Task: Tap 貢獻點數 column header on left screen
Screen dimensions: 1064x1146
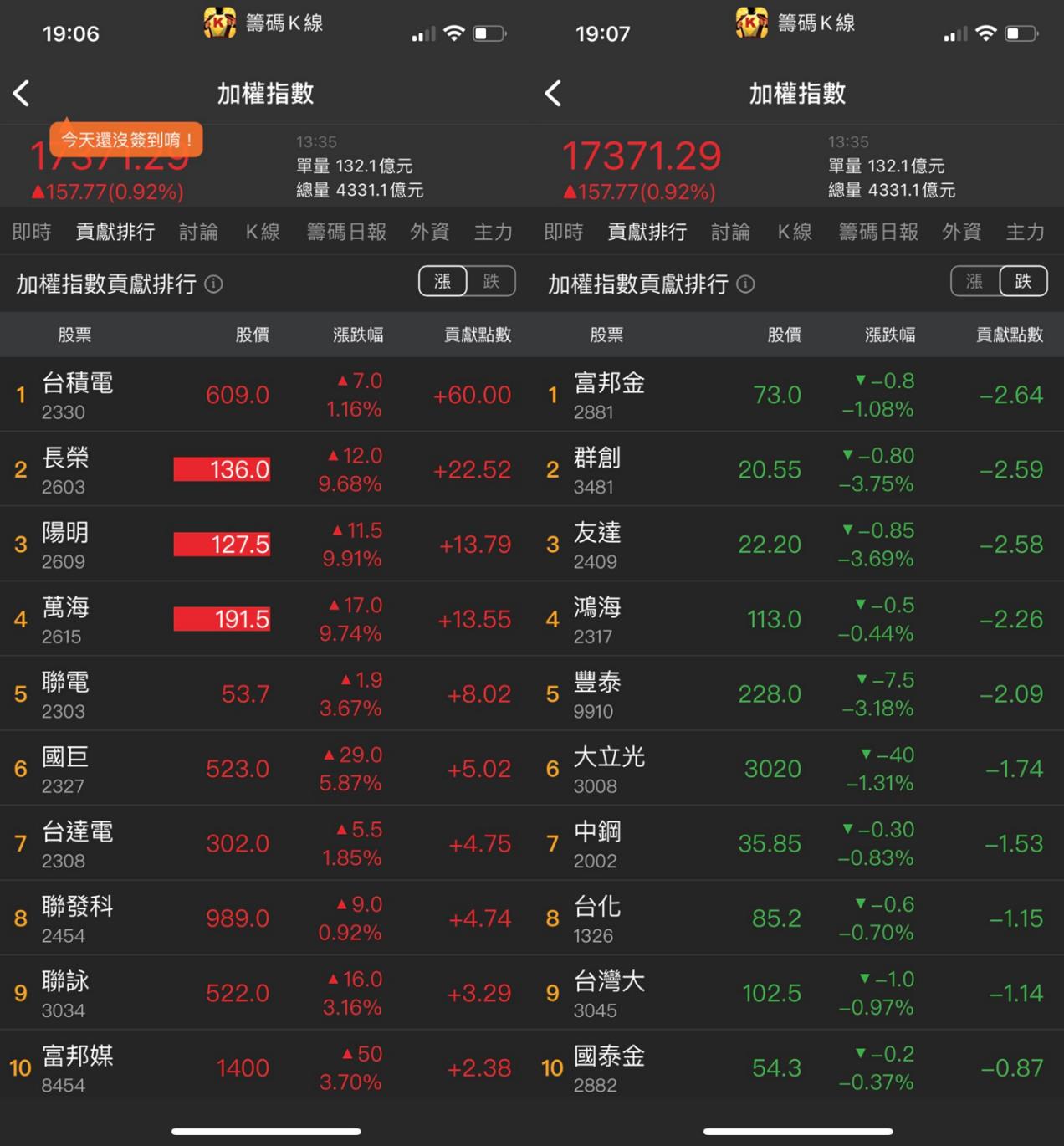Action: click(478, 335)
